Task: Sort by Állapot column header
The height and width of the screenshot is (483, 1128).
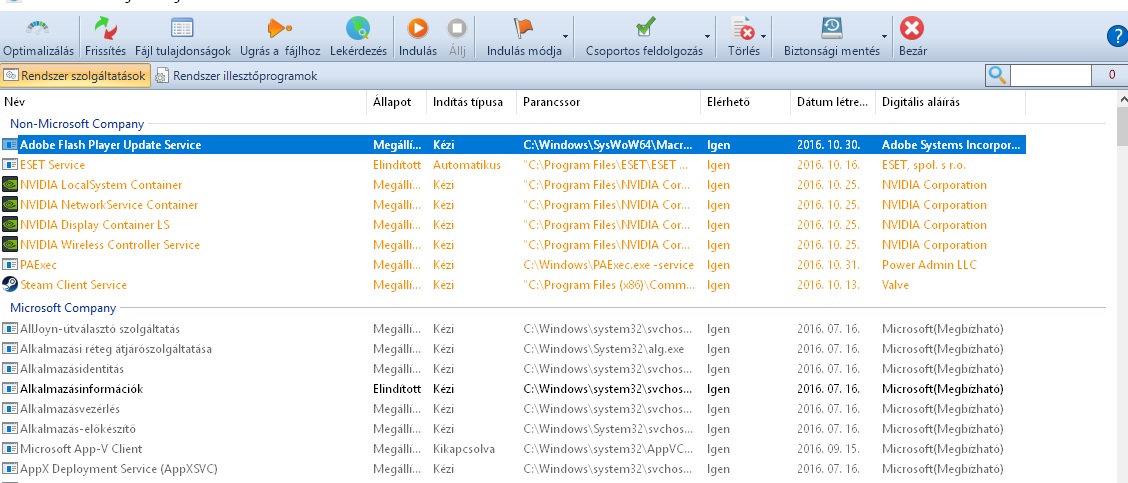Action: (397, 102)
